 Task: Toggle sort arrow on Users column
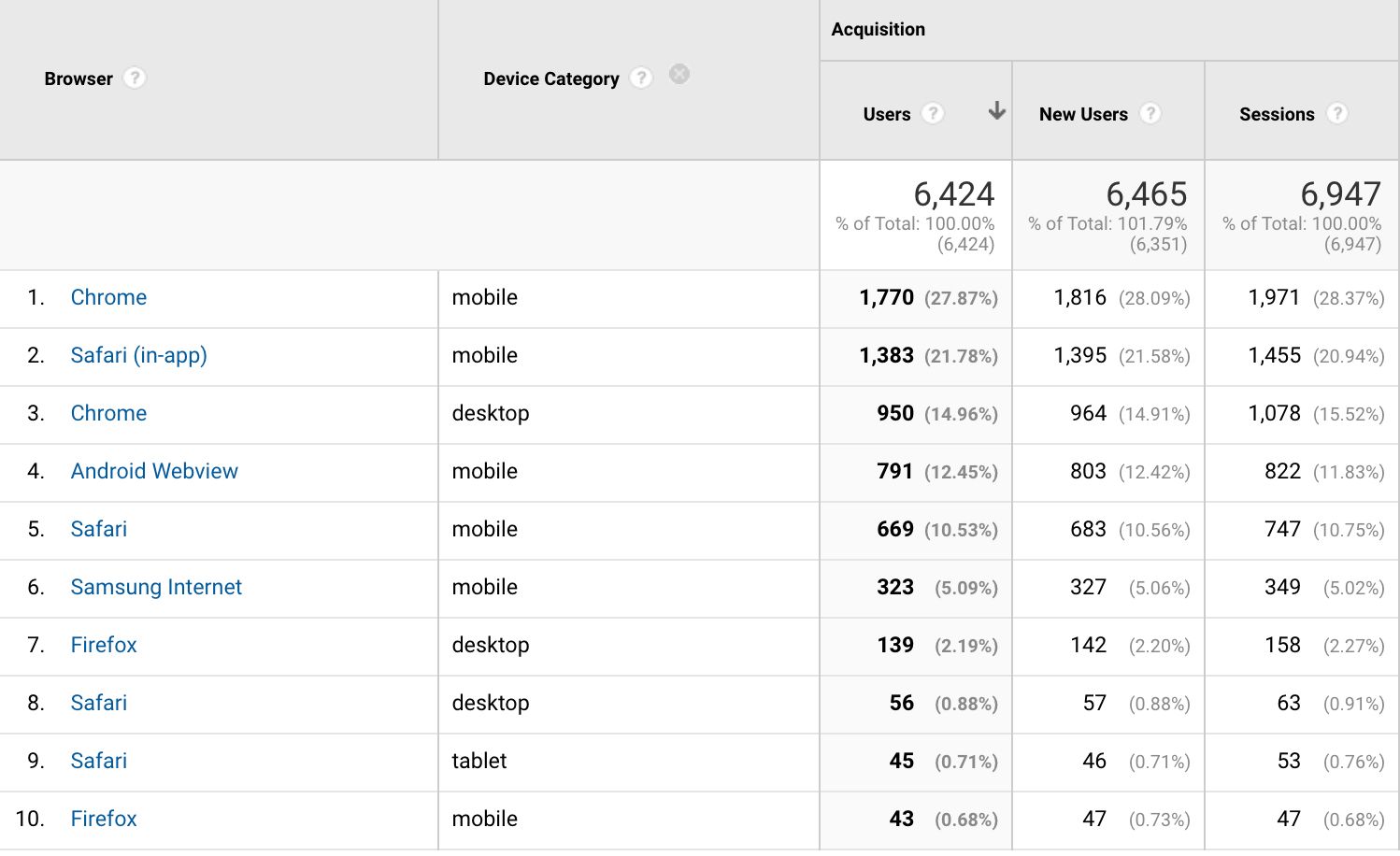coord(997,110)
